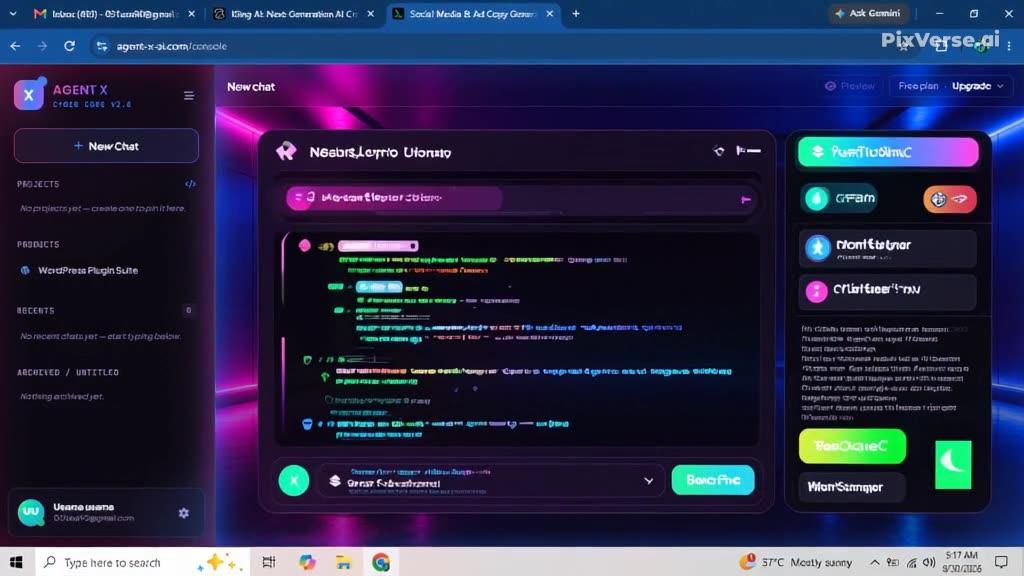1024x576 pixels.
Task: Click the green shield icon in code output
Action: pyautogui.click(x=307, y=360)
